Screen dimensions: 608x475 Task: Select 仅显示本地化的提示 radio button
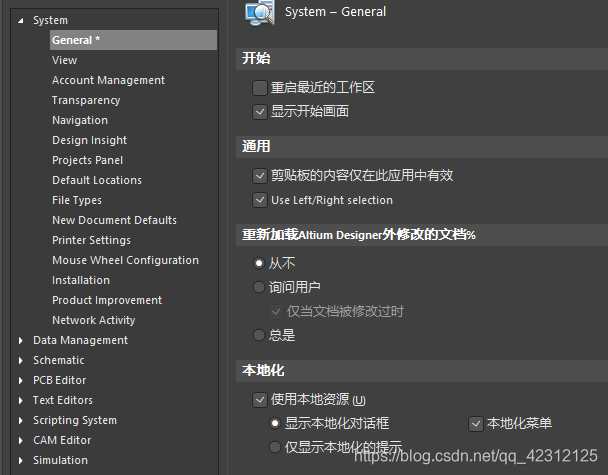tap(275, 447)
